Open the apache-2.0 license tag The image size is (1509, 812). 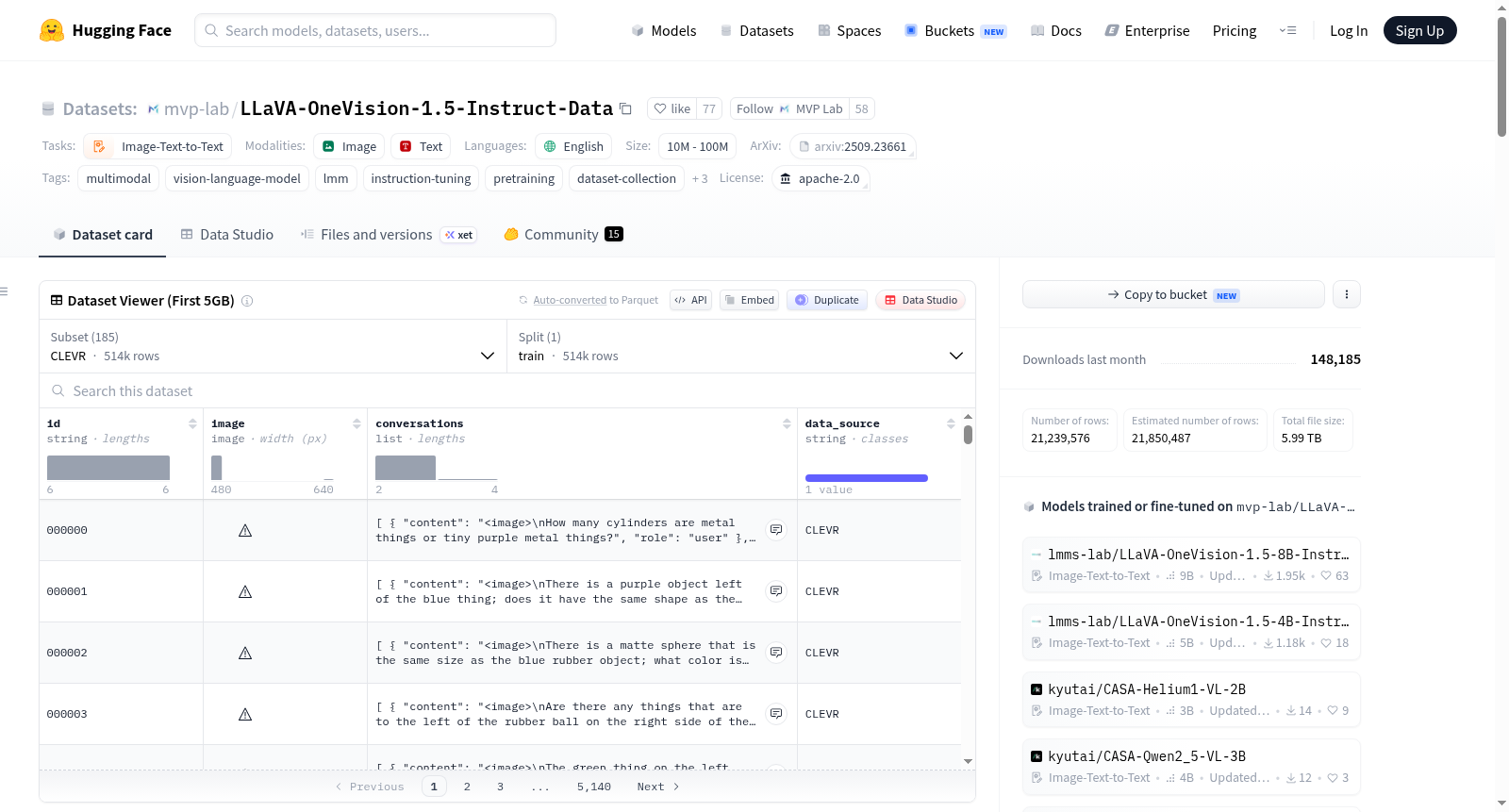821,178
